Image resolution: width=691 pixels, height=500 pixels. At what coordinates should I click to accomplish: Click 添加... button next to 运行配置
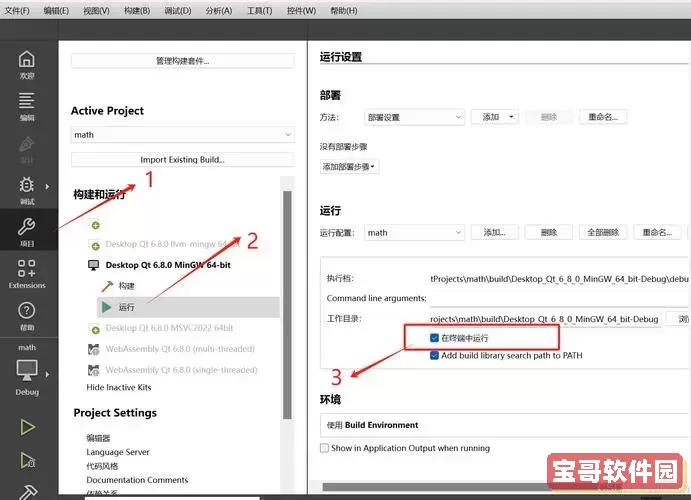[494, 233]
